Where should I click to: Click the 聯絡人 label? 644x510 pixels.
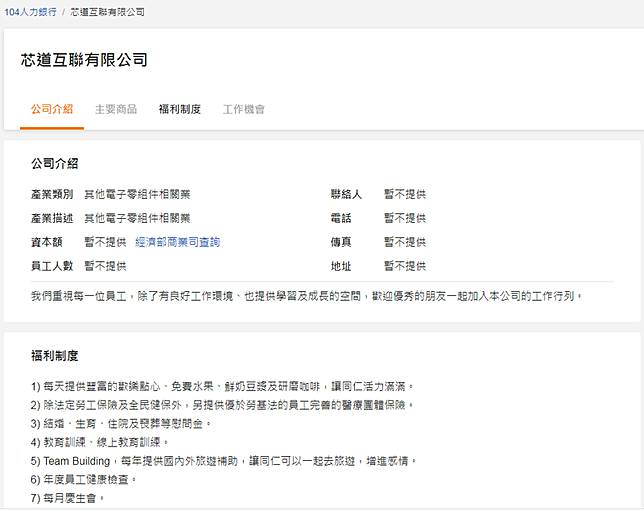(346, 194)
